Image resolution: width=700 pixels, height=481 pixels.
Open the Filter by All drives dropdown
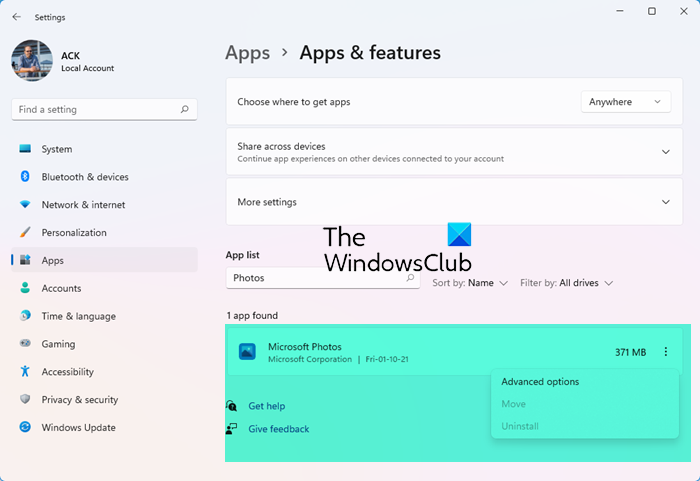(566, 283)
